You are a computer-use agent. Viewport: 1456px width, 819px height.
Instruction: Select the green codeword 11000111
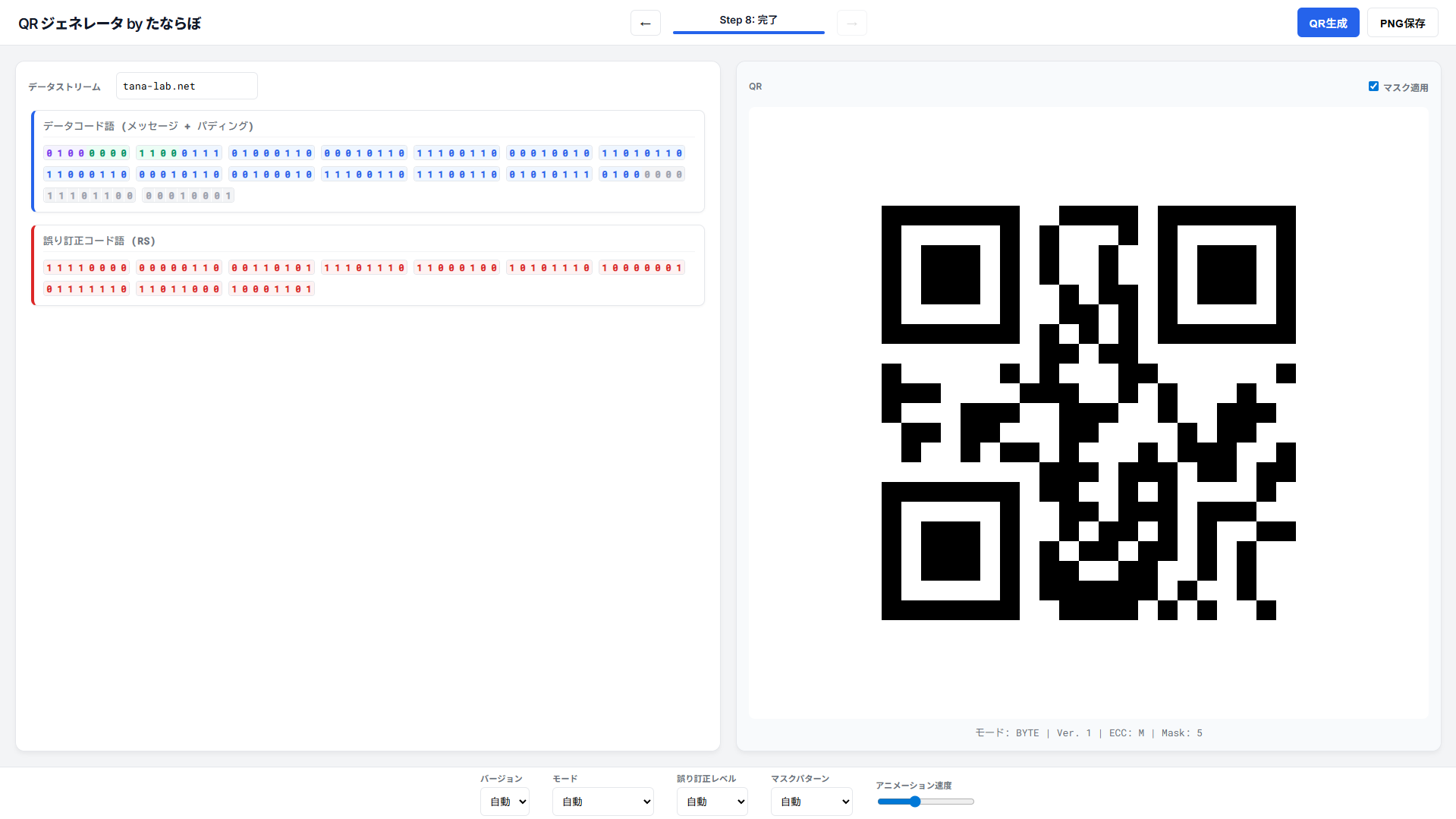pyautogui.click(x=179, y=153)
